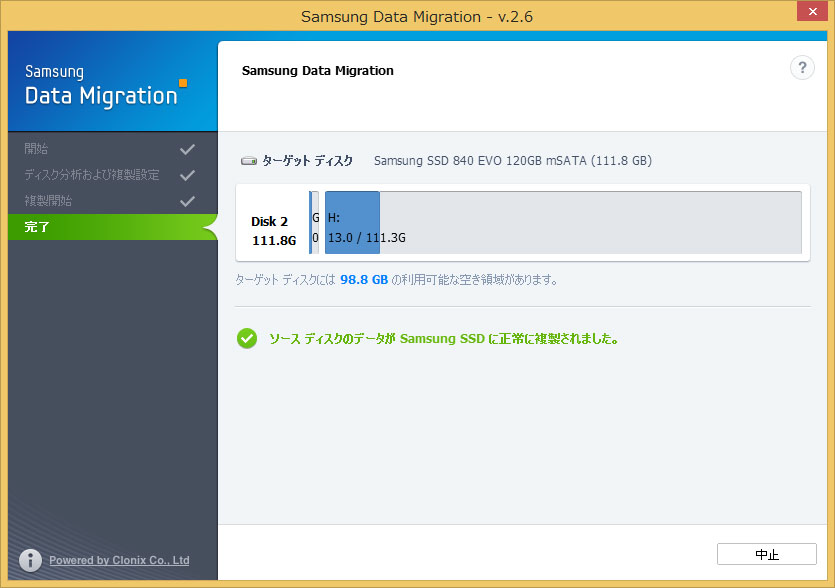Click the small G partition segment
The width and height of the screenshot is (835, 588).
coord(315,222)
